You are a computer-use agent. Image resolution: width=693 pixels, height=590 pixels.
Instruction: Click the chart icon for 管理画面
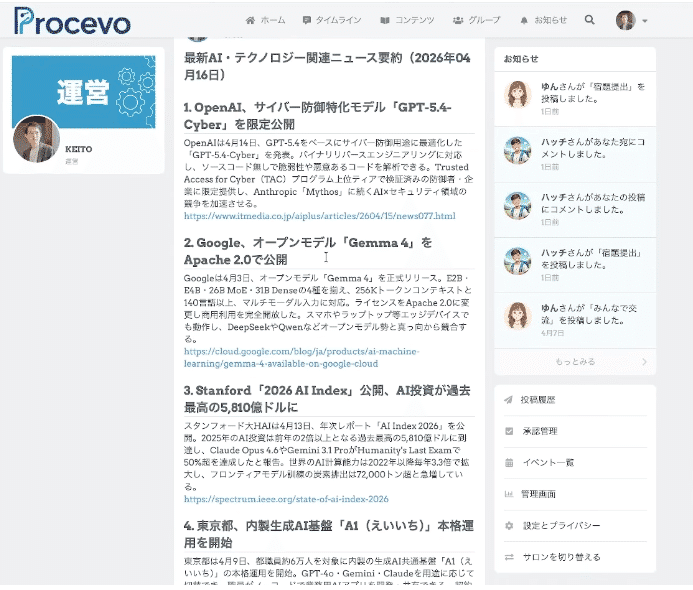click(509, 494)
